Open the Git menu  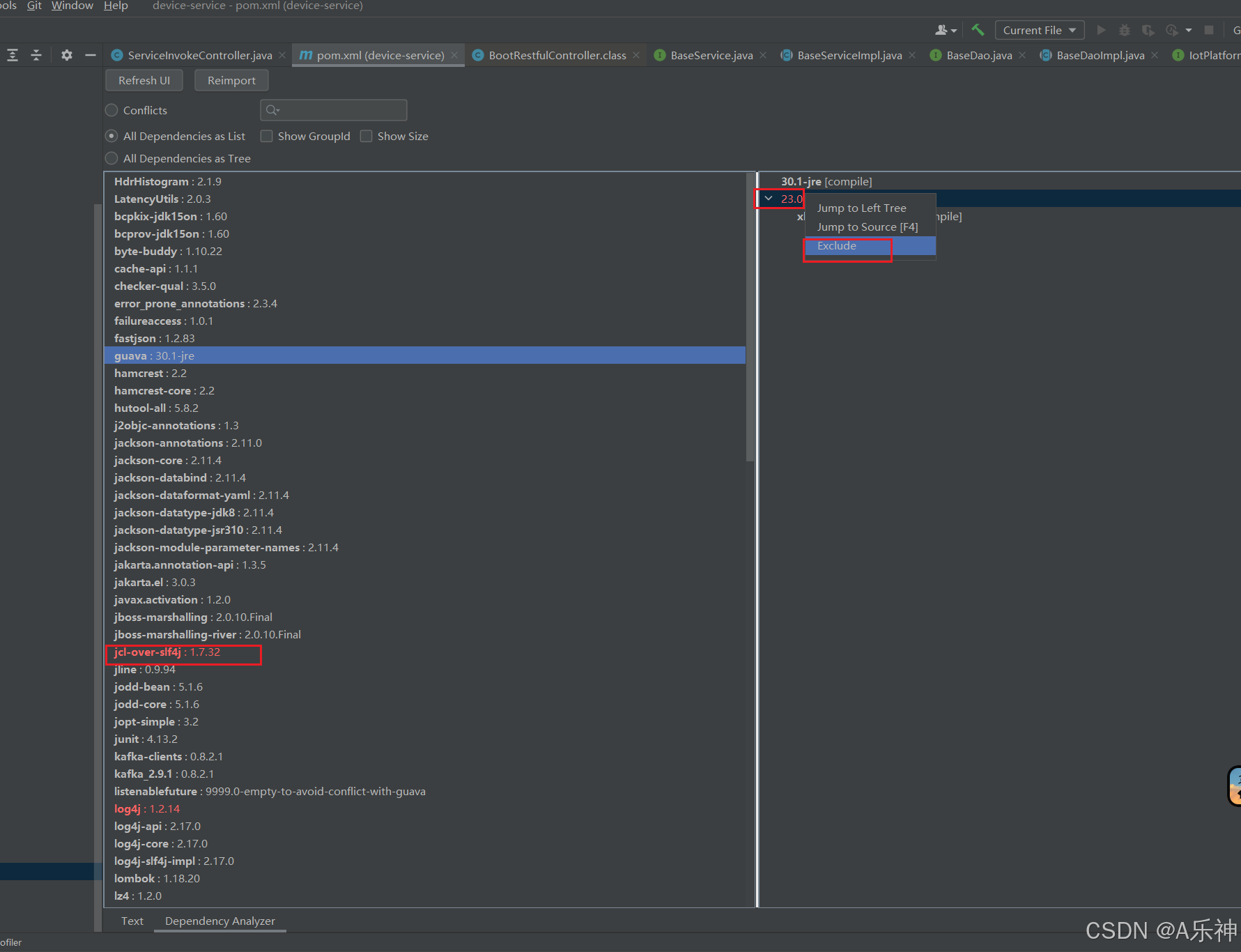(33, 6)
